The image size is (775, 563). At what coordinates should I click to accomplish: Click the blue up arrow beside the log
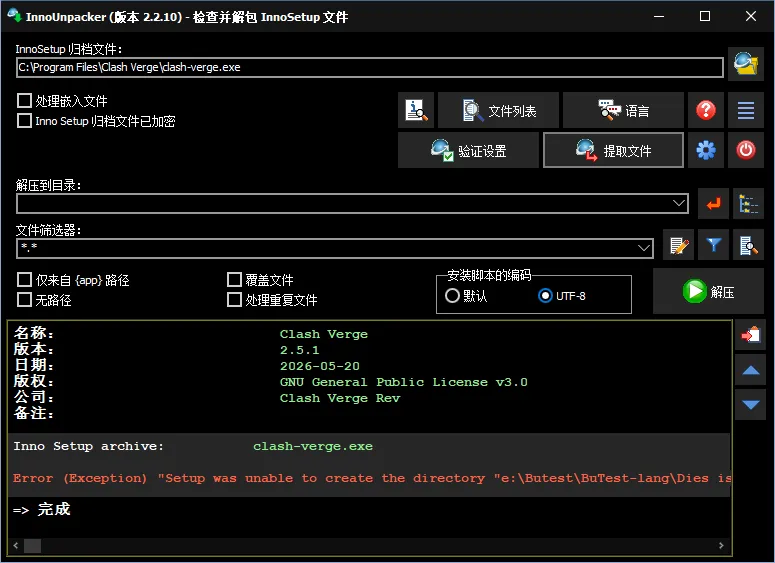[x=751, y=370]
